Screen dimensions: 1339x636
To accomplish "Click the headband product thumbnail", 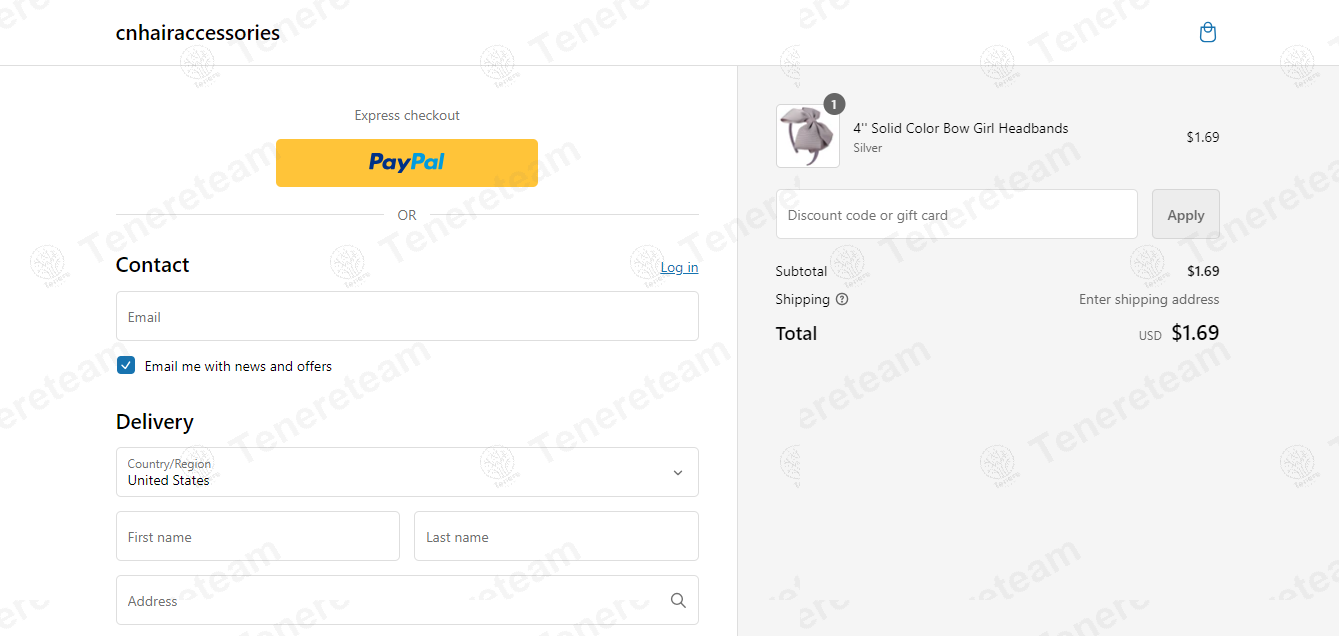I will [808, 136].
